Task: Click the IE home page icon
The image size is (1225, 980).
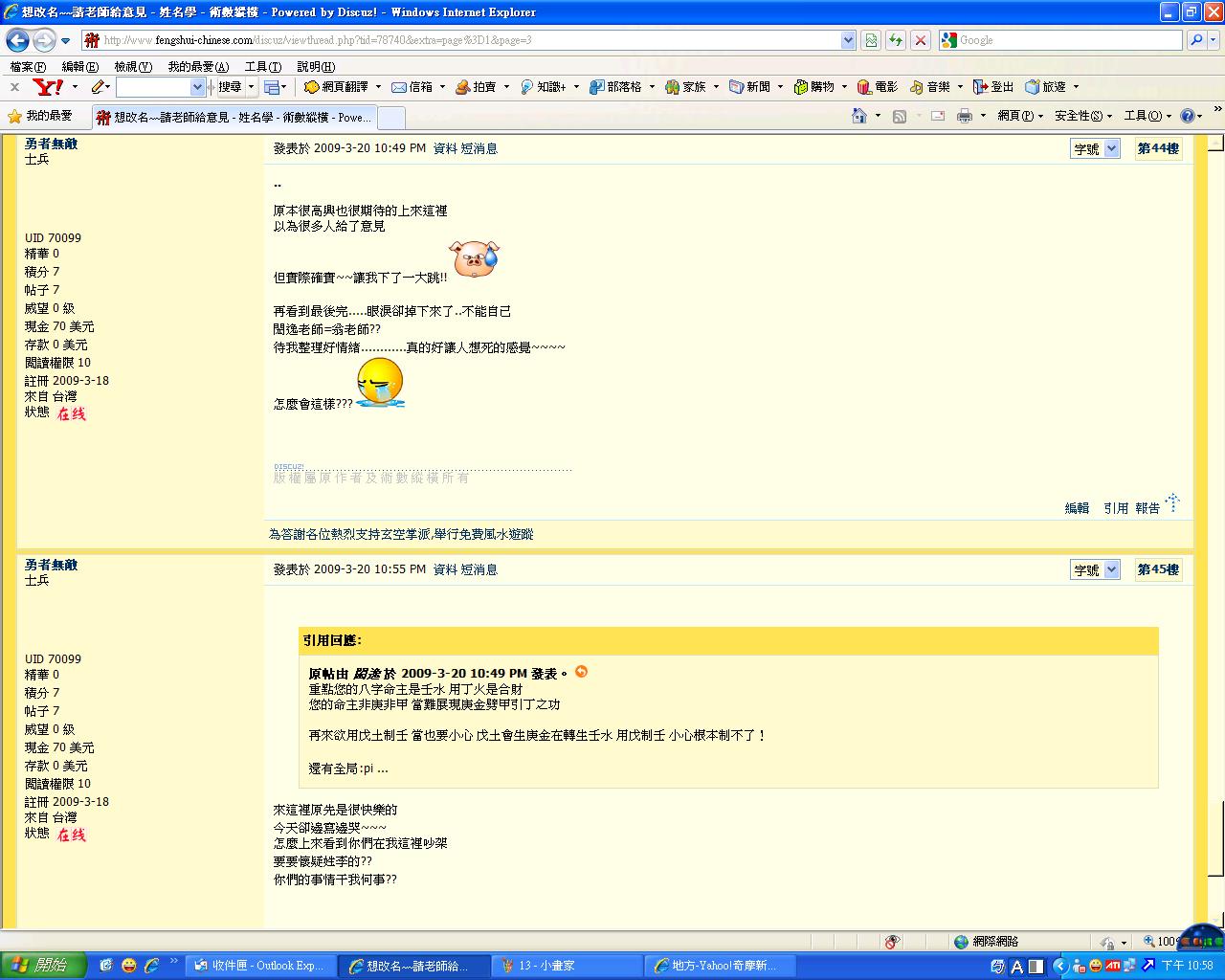Action: [x=859, y=116]
